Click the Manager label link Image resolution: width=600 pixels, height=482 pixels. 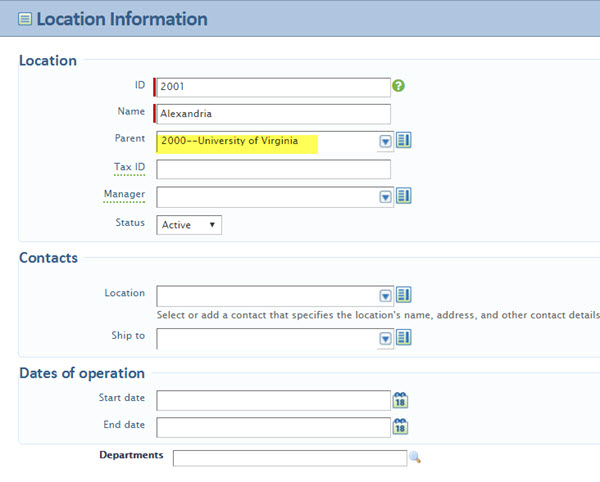tap(124, 194)
